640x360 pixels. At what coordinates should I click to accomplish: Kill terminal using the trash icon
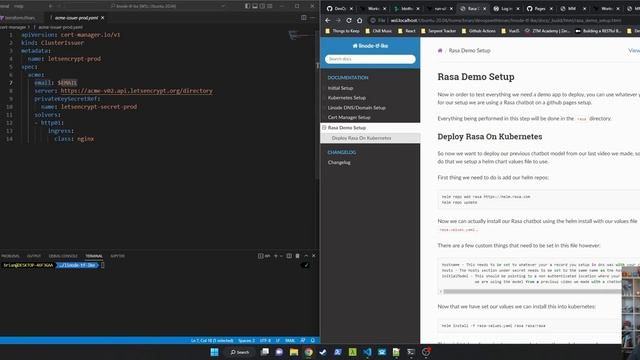(298, 256)
